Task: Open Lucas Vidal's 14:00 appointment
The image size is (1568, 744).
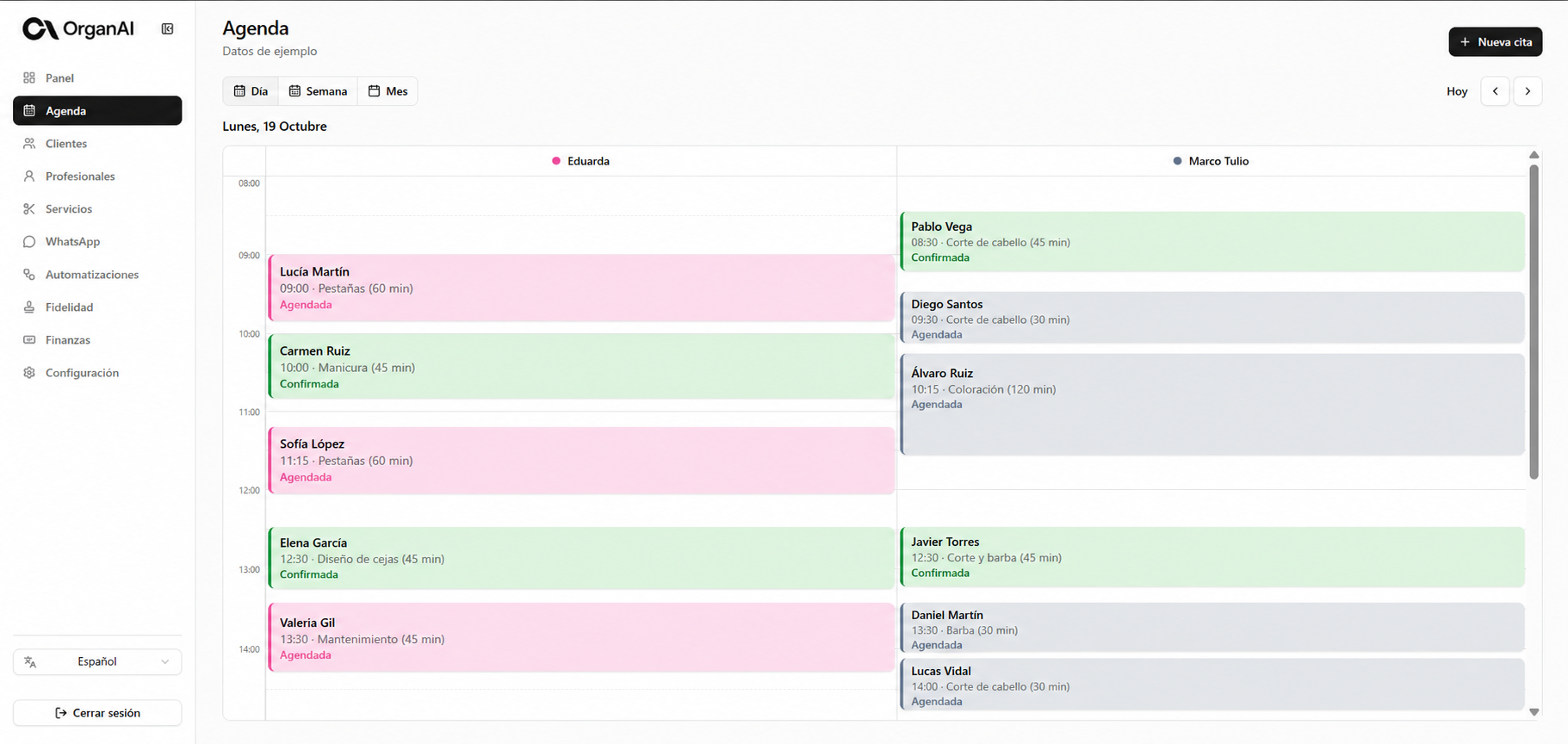Action: pos(1212,685)
